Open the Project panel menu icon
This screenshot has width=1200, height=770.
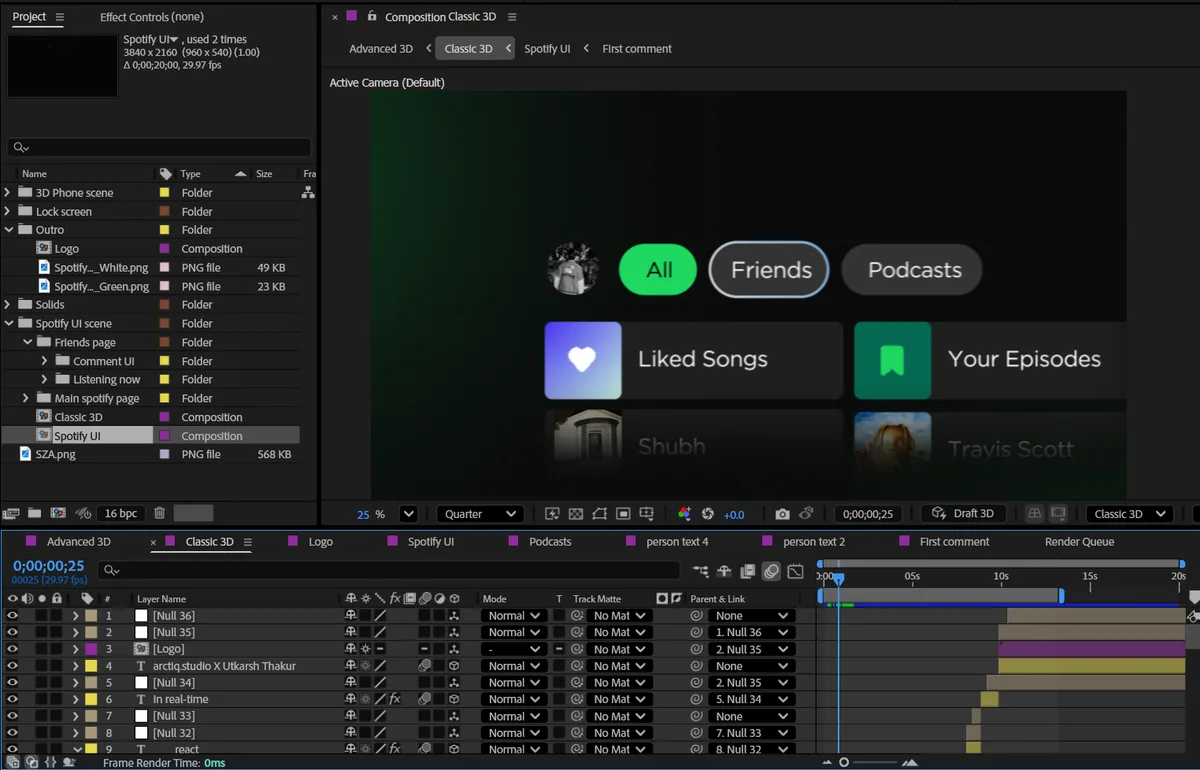click(60, 17)
